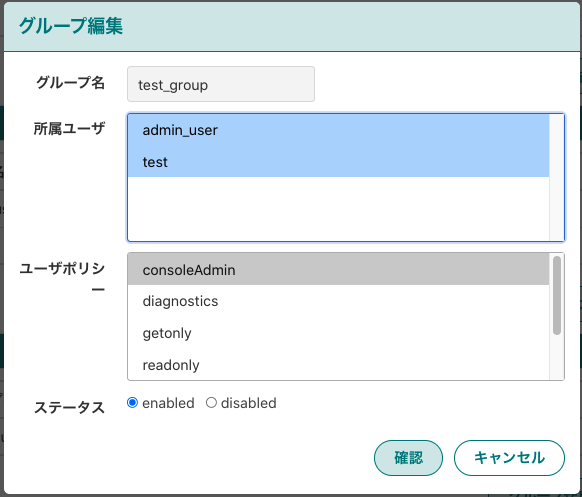Choose readonly user policy
The image size is (582, 497).
tap(339, 364)
